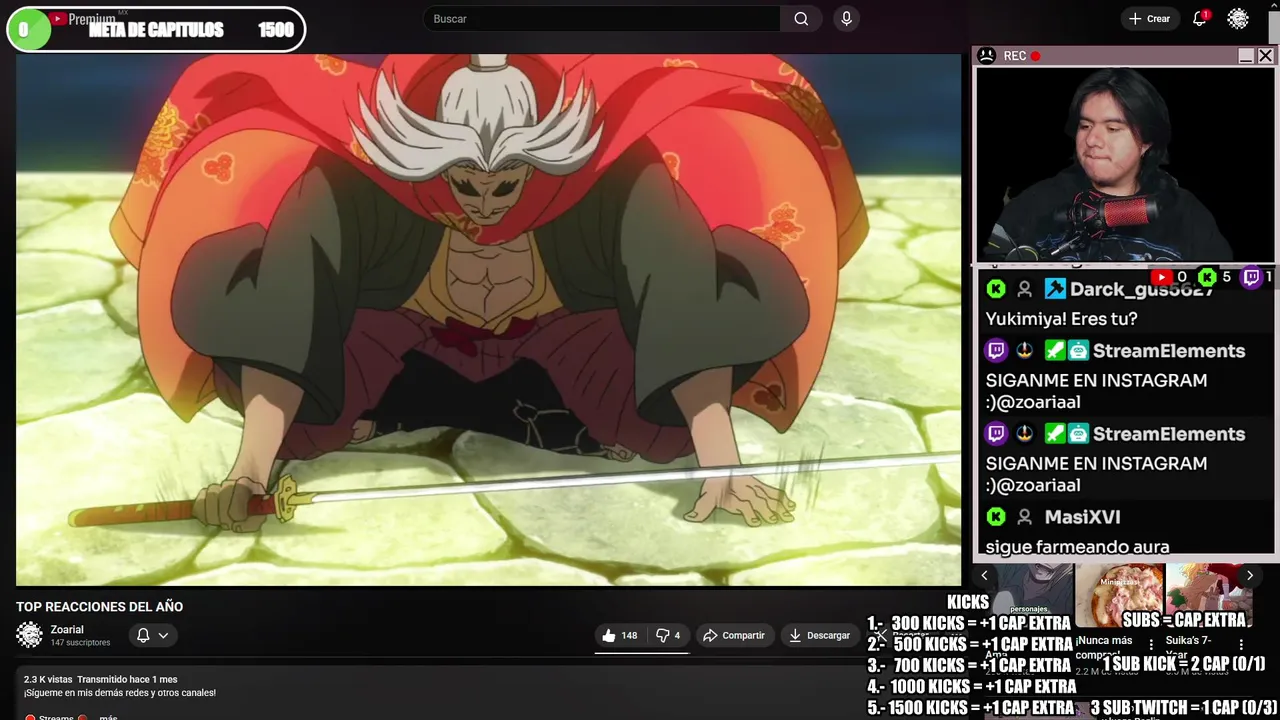Click the video player frame

click(x=488, y=320)
